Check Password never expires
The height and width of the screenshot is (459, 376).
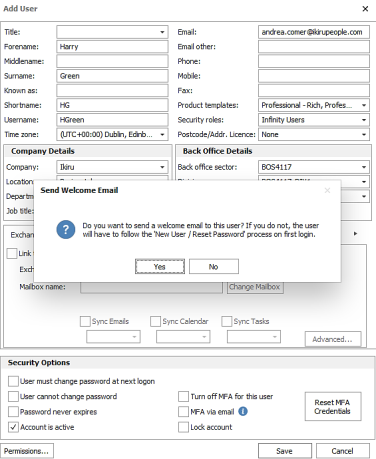pos(13,412)
